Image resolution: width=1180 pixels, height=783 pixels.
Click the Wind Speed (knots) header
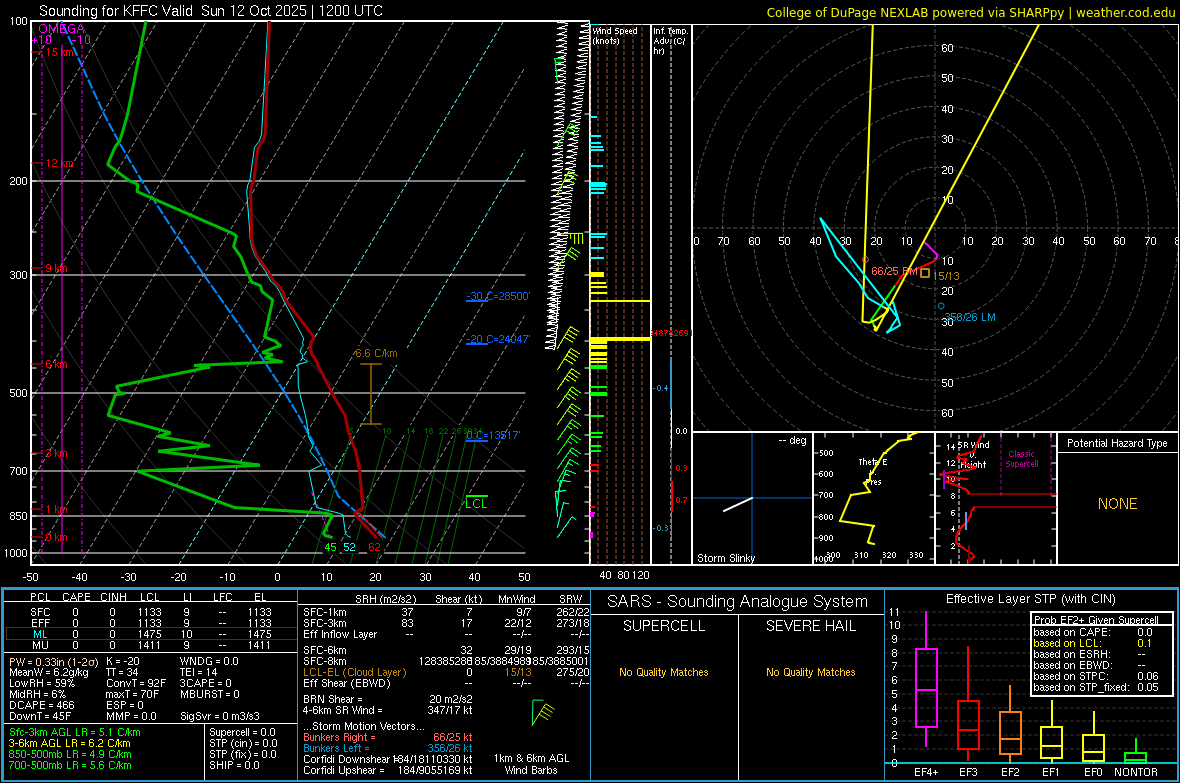(615, 35)
